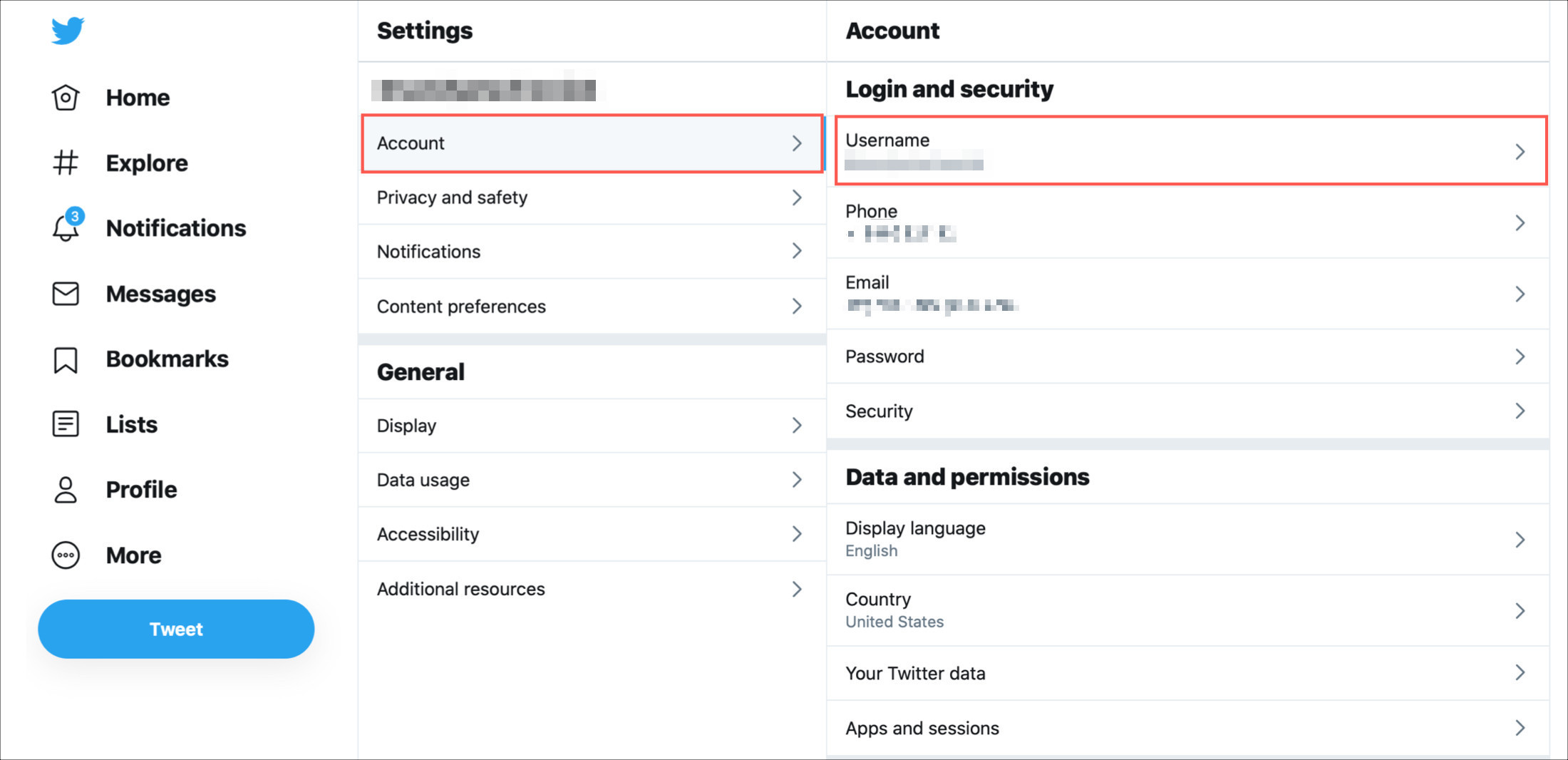Click the Lists icon in sidebar
1568x760 pixels.
(66, 424)
